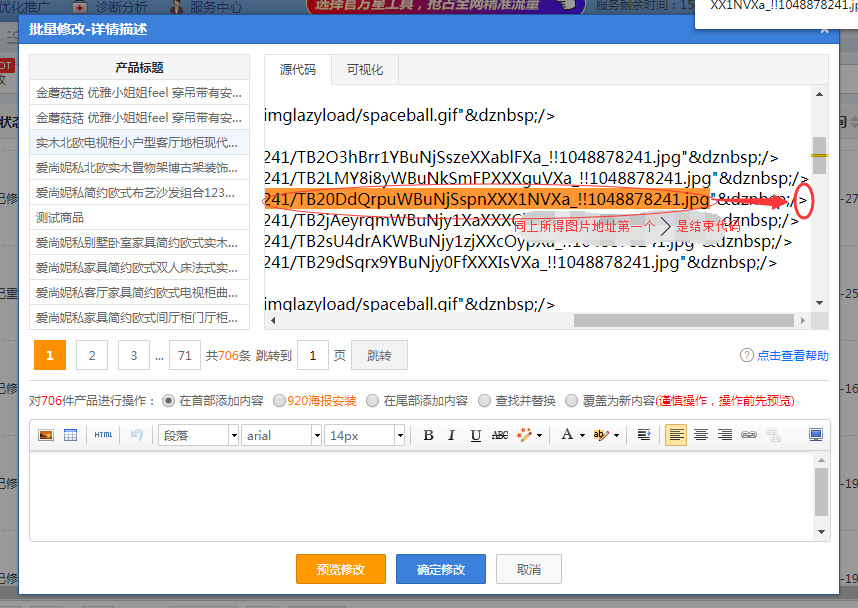
Task: Click 确定修改 confirm button
Action: [x=441, y=569]
